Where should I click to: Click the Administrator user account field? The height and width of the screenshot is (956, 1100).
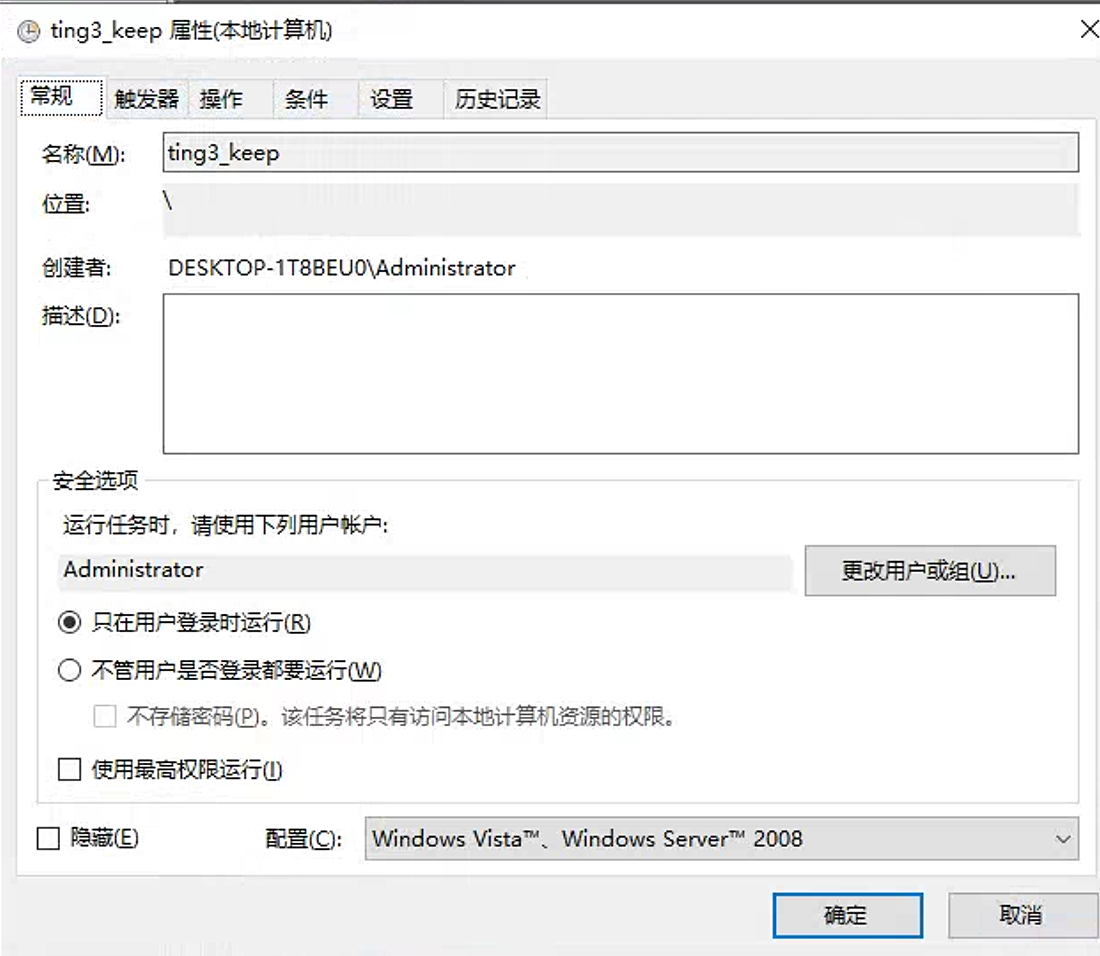[x=425, y=571]
